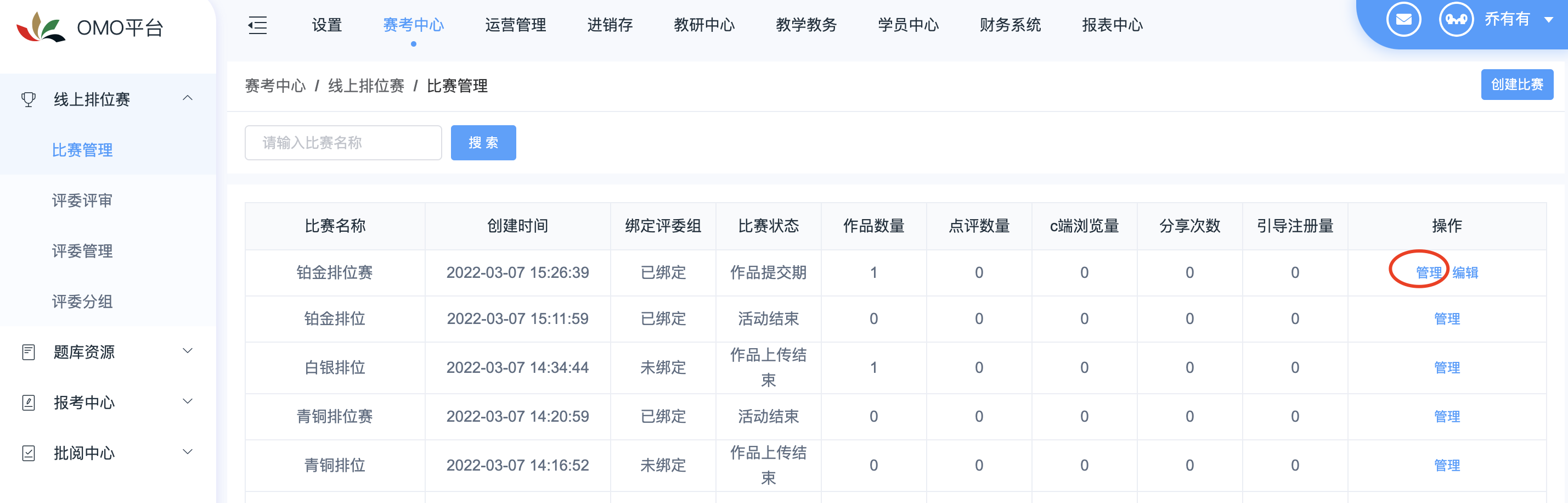
Task: Click the 点评数量 column header
Action: tap(979, 226)
